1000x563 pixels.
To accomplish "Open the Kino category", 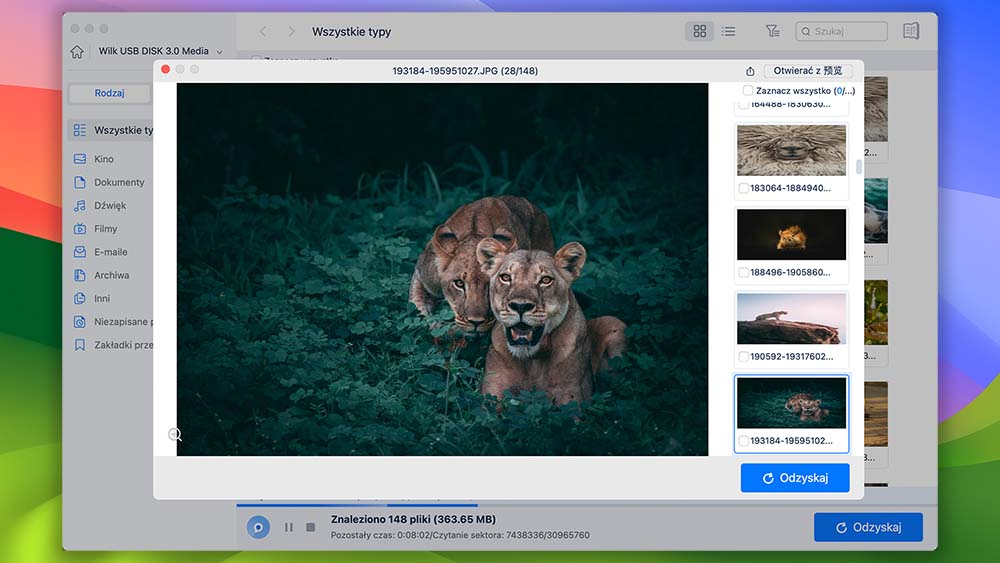I will click(103, 159).
